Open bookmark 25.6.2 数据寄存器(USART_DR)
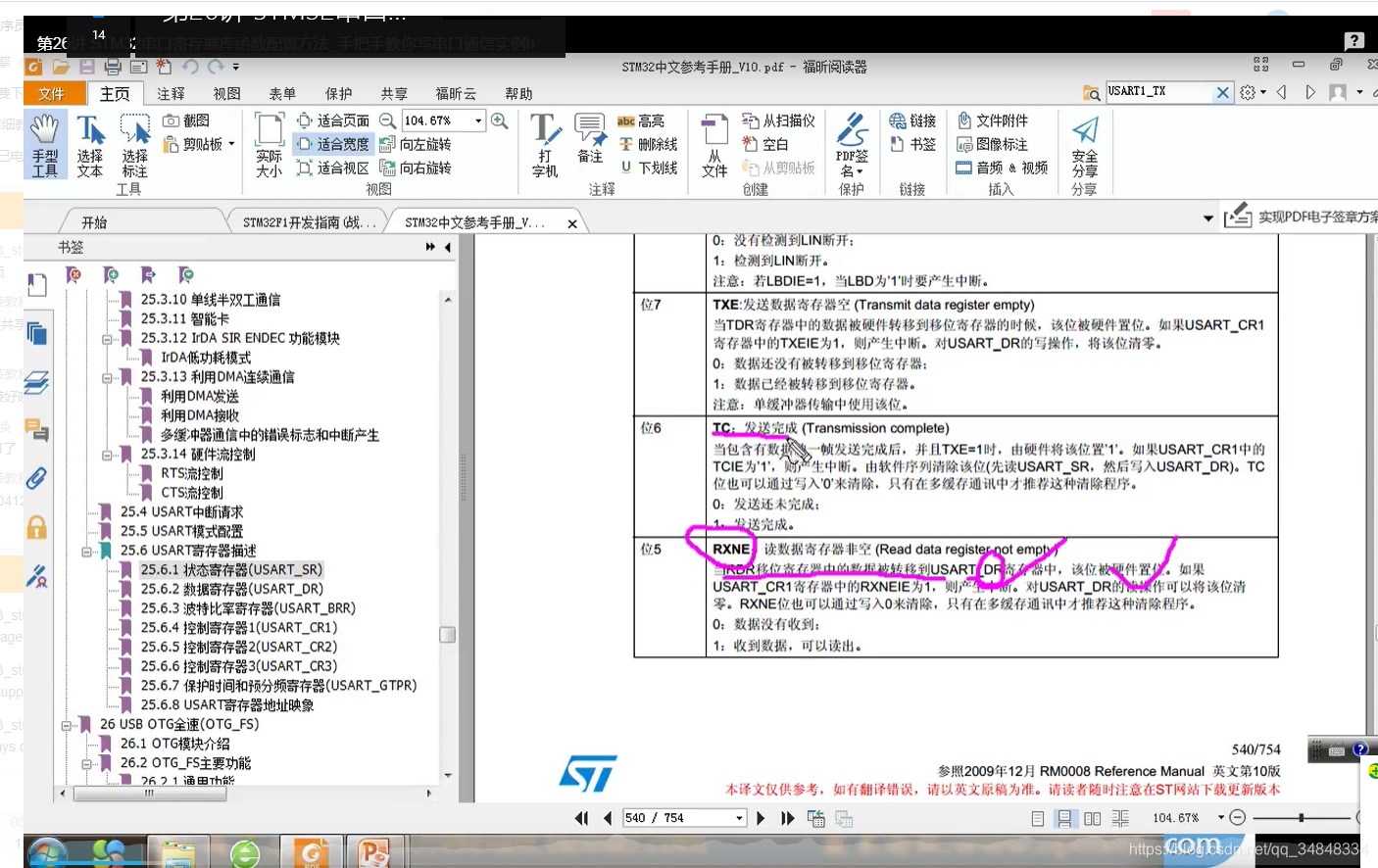 pyautogui.click(x=231, y=589)
